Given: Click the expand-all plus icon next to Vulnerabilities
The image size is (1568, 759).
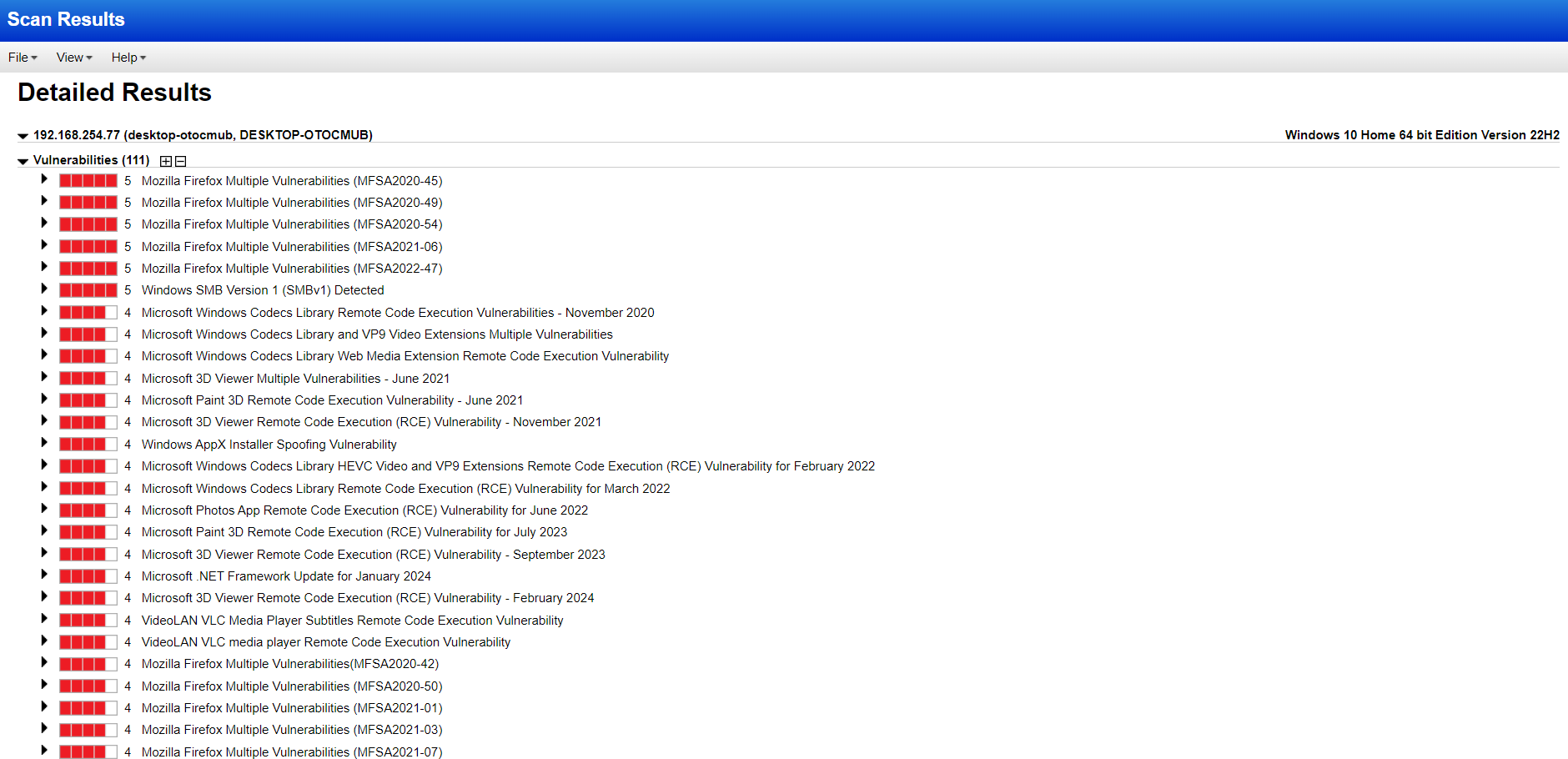Looking at the screenshot, I should tap(166, 161).
